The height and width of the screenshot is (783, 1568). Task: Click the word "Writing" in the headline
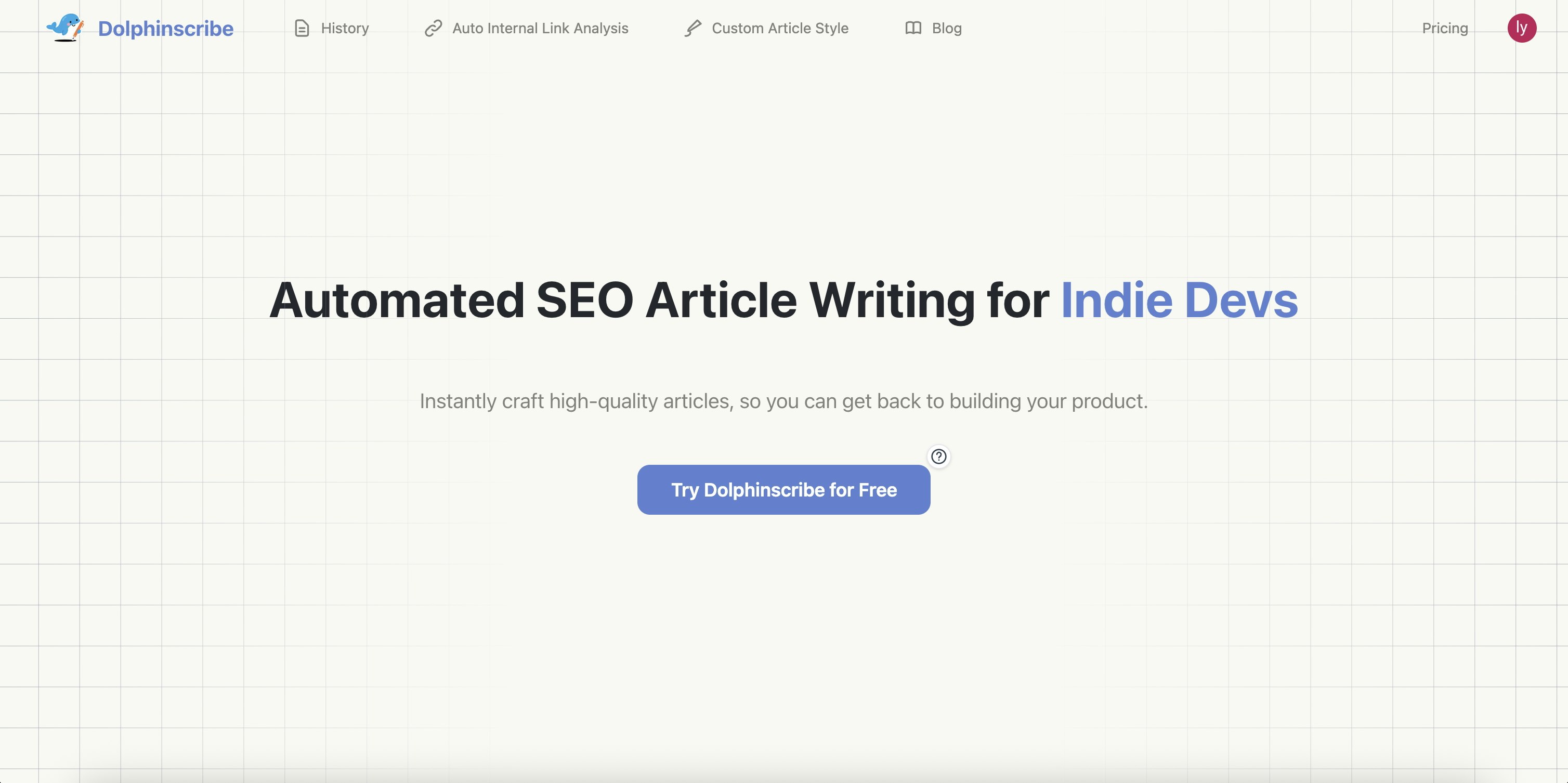892,300
